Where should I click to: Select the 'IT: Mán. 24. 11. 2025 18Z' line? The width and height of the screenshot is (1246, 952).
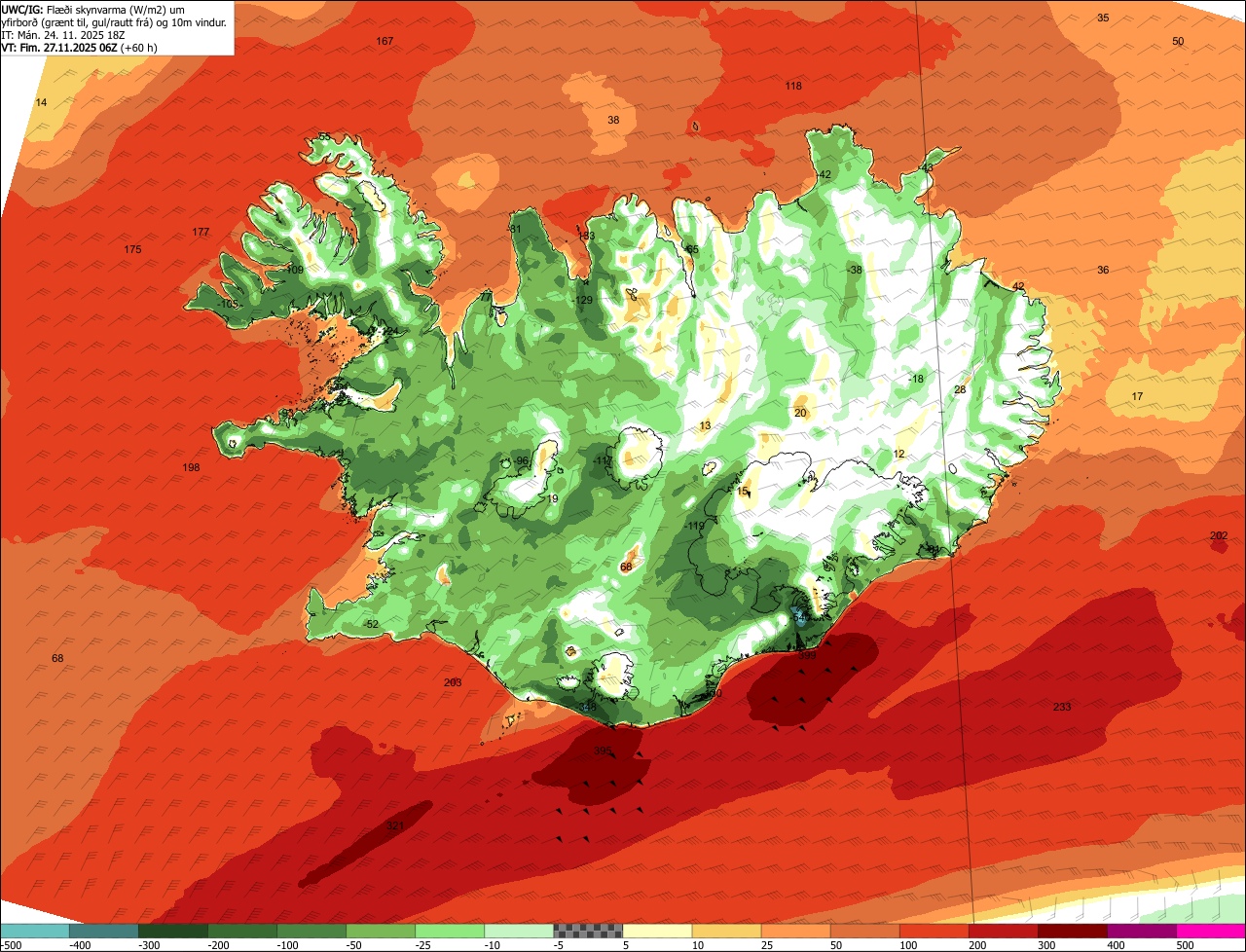click(x=63, y=34)
